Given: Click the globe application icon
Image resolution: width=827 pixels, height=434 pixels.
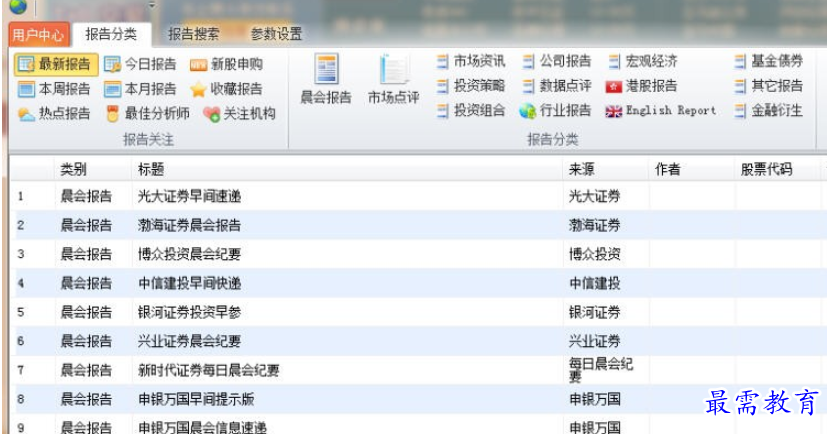Looking at the screenshot, I should click(18, 6).
